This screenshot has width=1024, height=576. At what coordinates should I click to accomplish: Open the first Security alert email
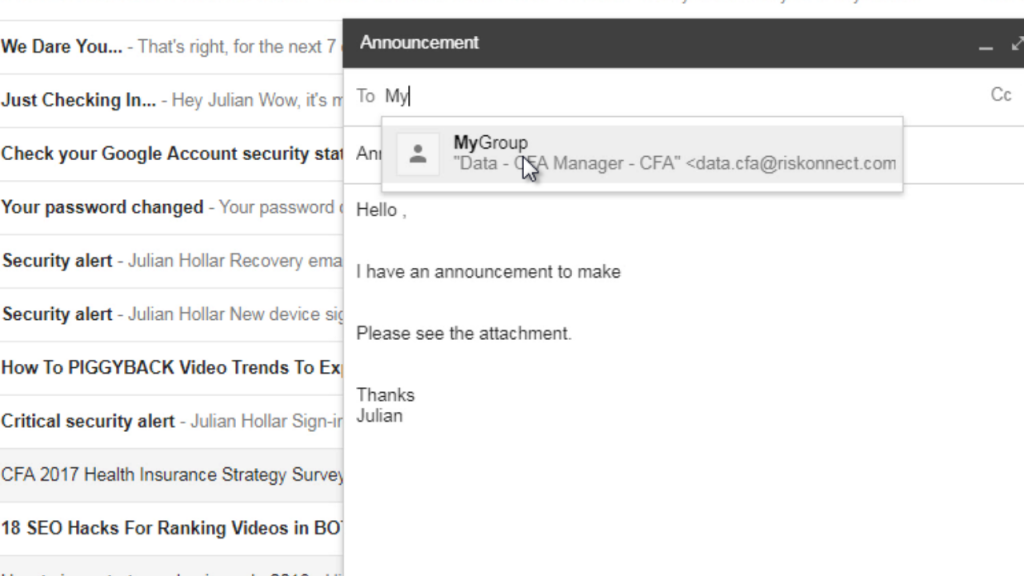171,261
